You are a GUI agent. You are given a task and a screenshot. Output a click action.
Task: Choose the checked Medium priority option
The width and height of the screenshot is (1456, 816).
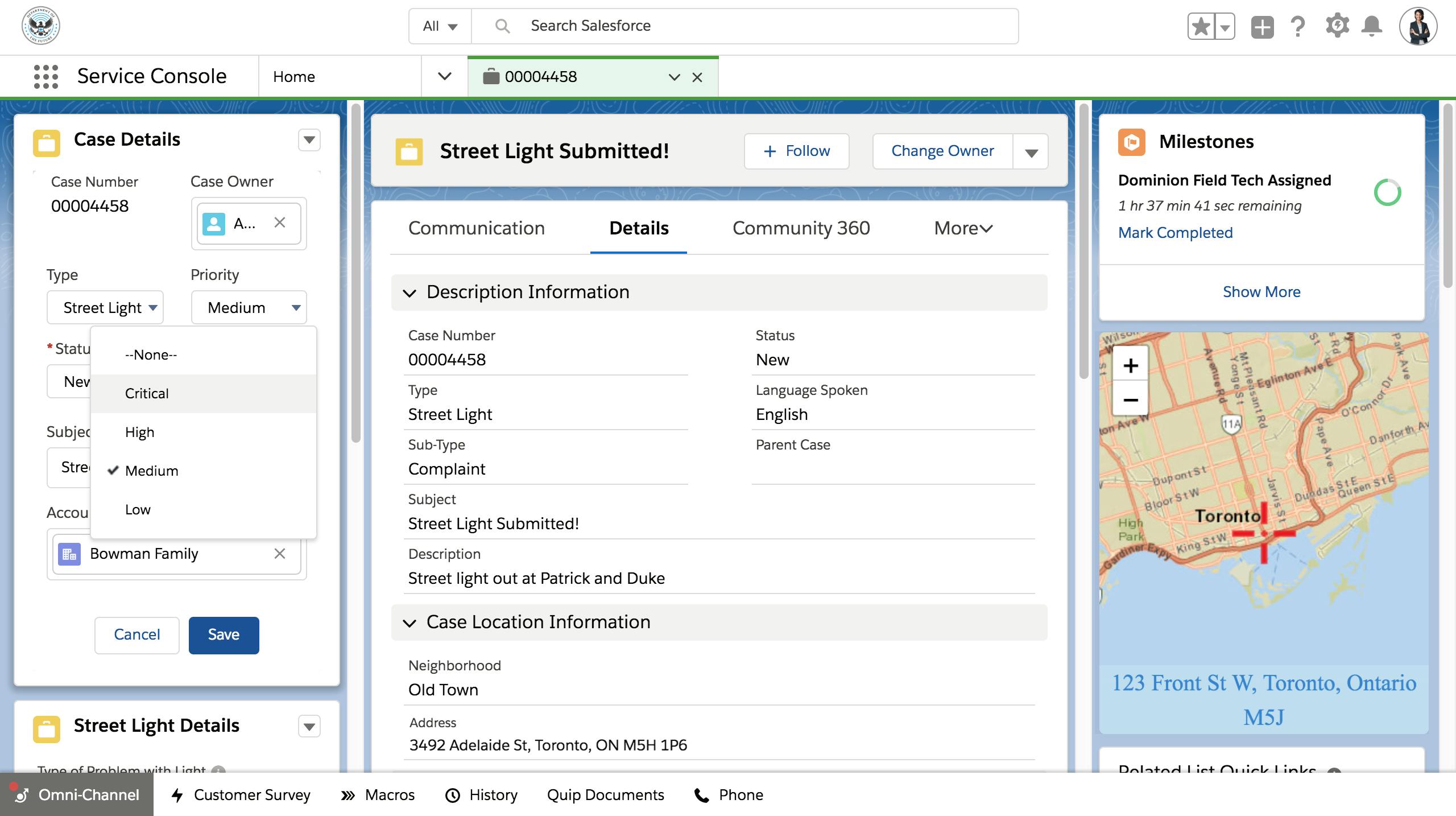click(204, 471)
